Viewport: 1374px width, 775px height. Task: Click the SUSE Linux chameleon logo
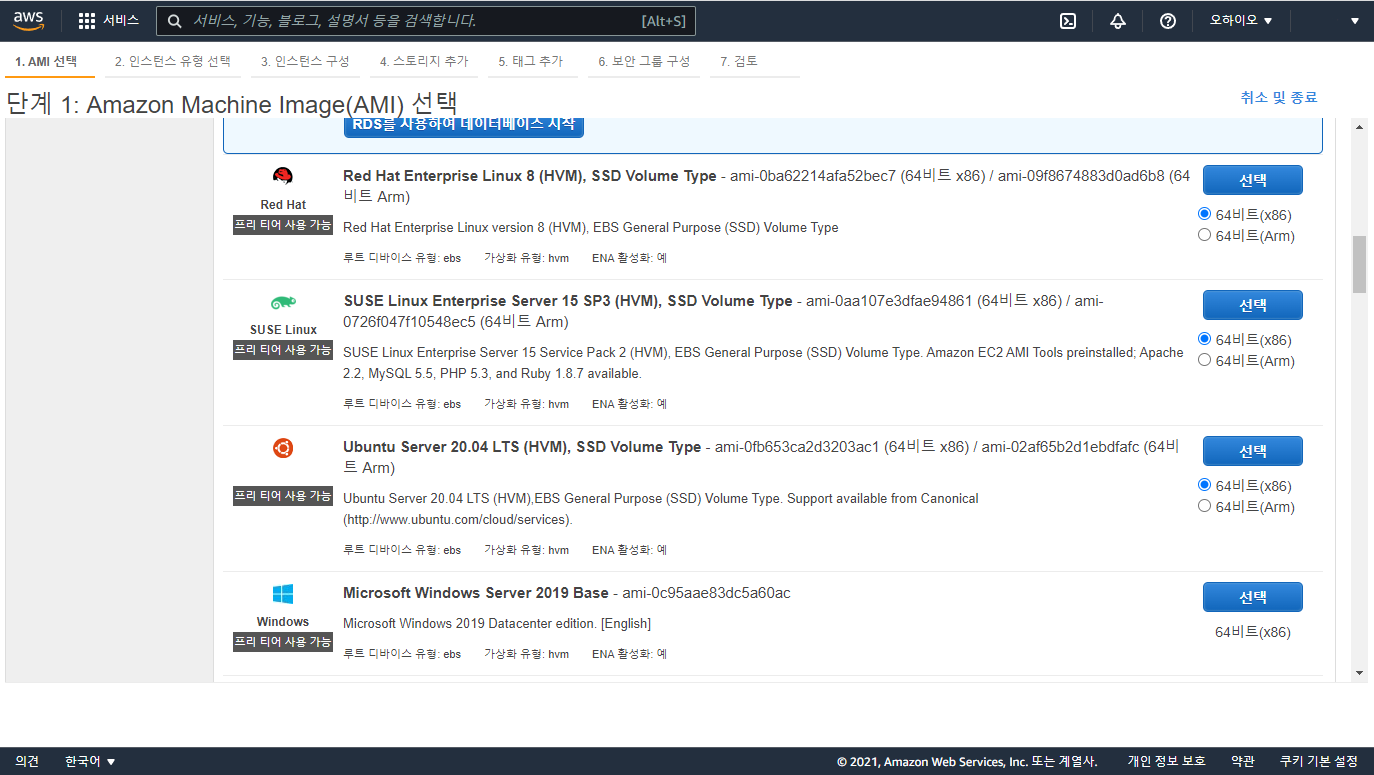283,303
